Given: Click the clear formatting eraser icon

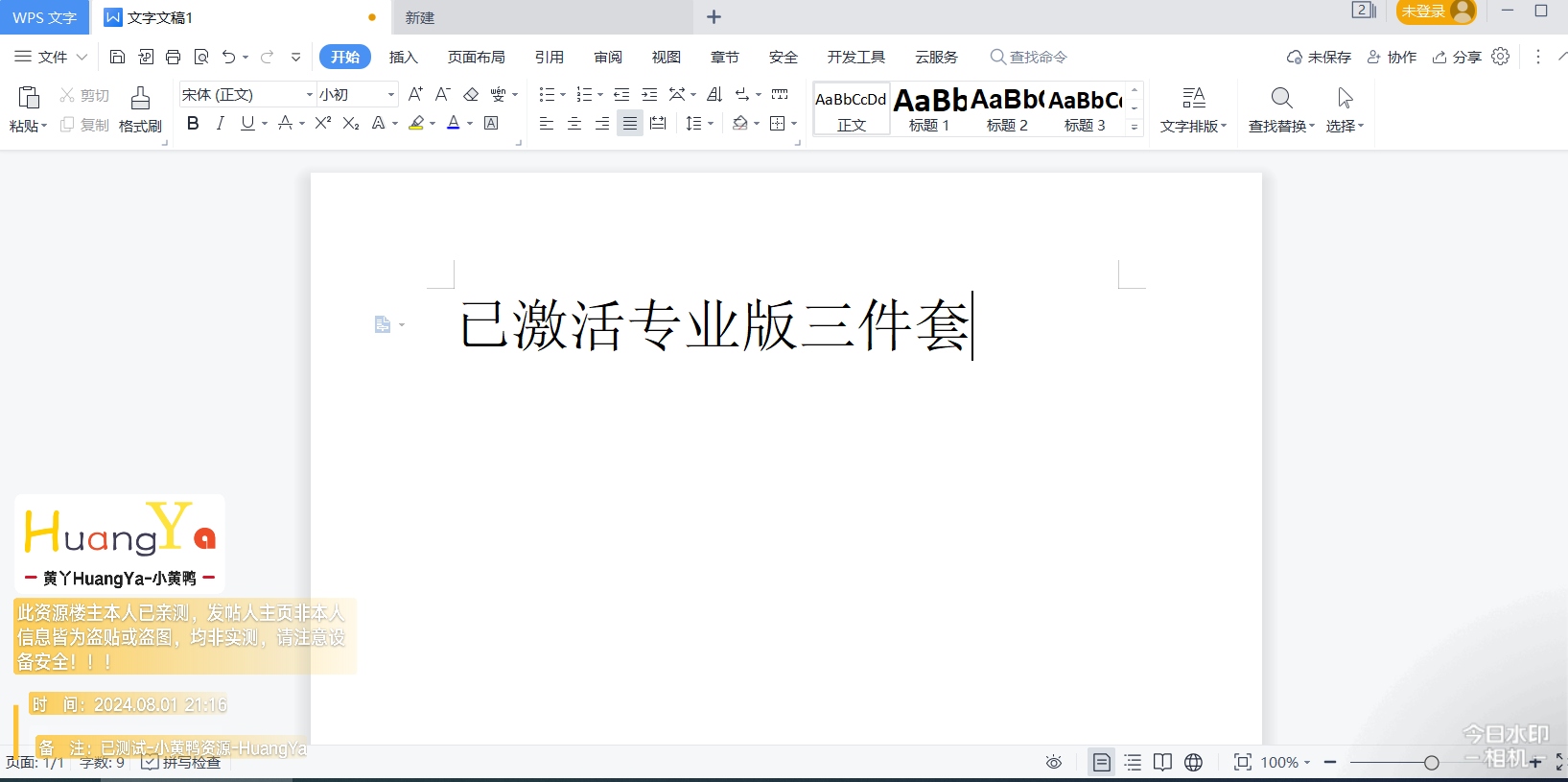Looking at the screenshot, I should tap(471, 94).
